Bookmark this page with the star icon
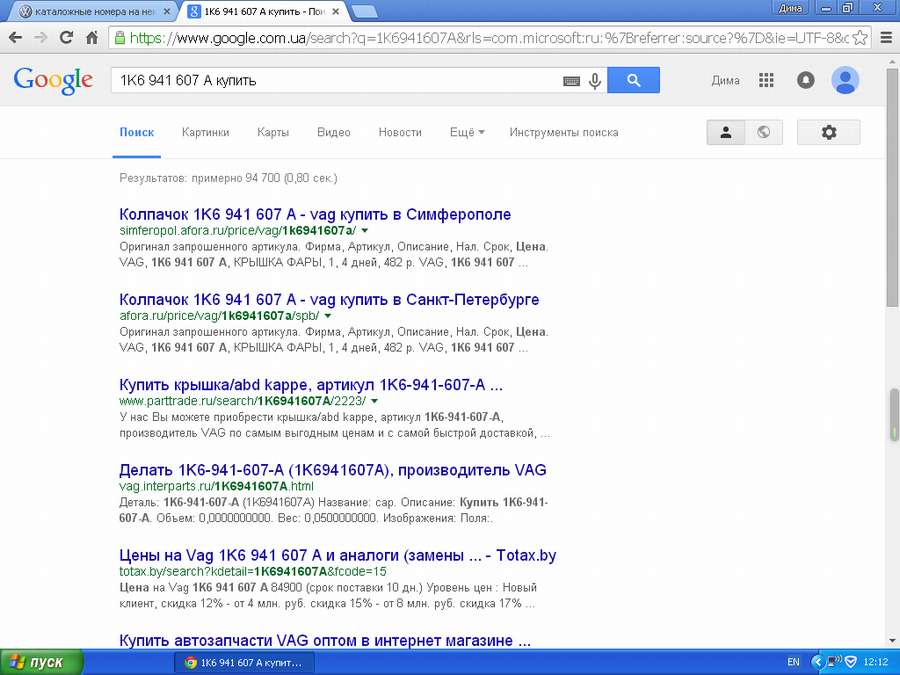 click(x=860, y=38)
